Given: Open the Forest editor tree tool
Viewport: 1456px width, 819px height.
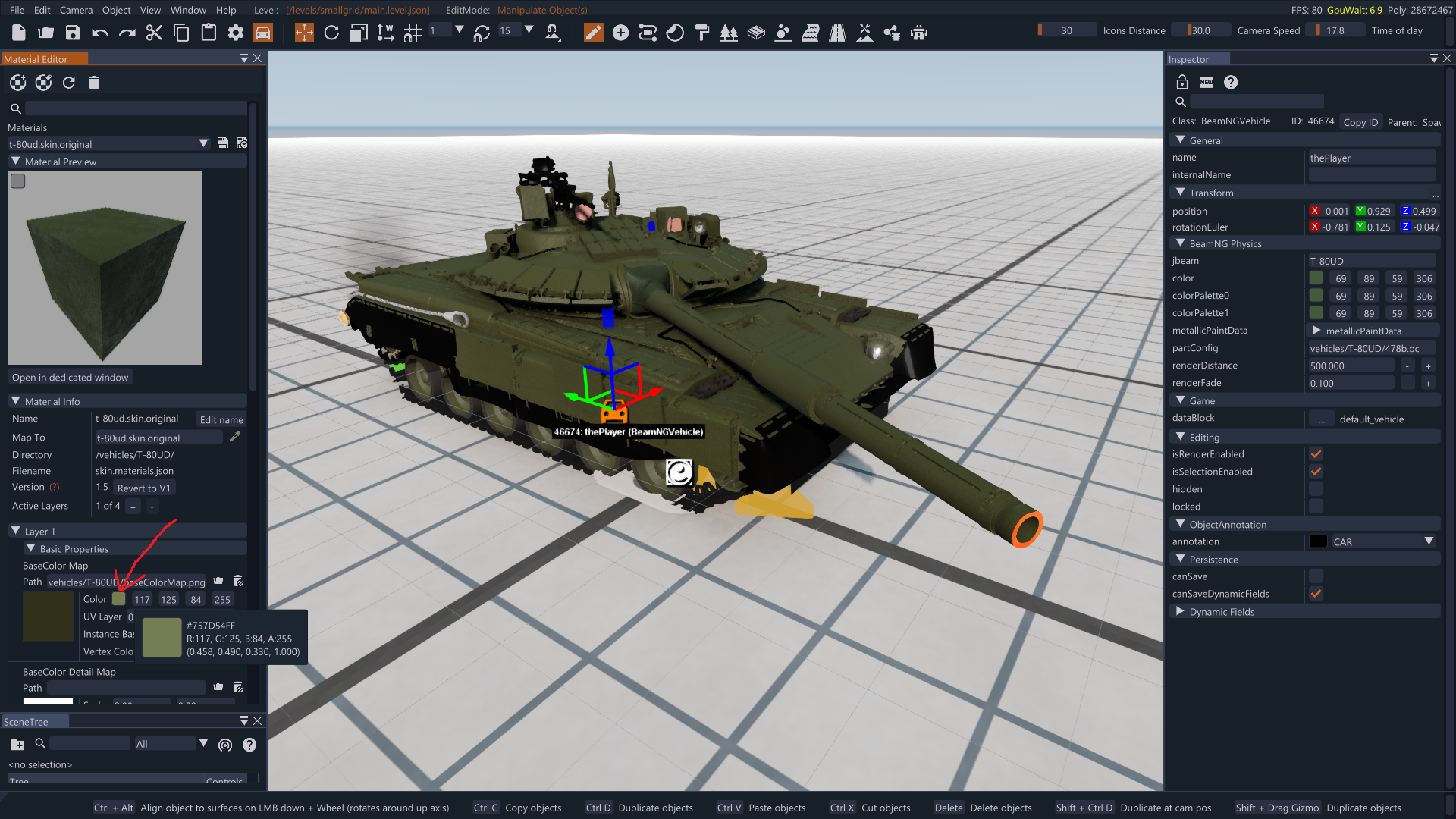Looking at the screenshot, I should (x=729, y=33).
